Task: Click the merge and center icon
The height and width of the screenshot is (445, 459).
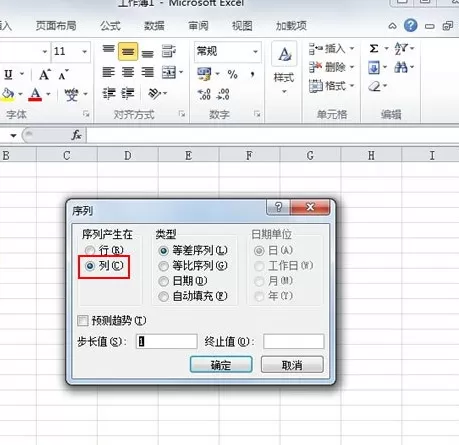Action: pos(169,72)
